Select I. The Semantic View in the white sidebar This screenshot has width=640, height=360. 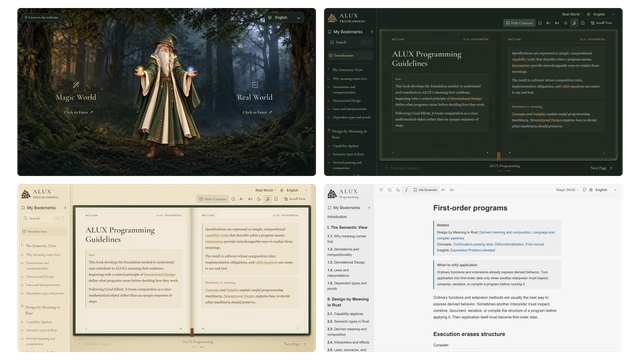347,227
